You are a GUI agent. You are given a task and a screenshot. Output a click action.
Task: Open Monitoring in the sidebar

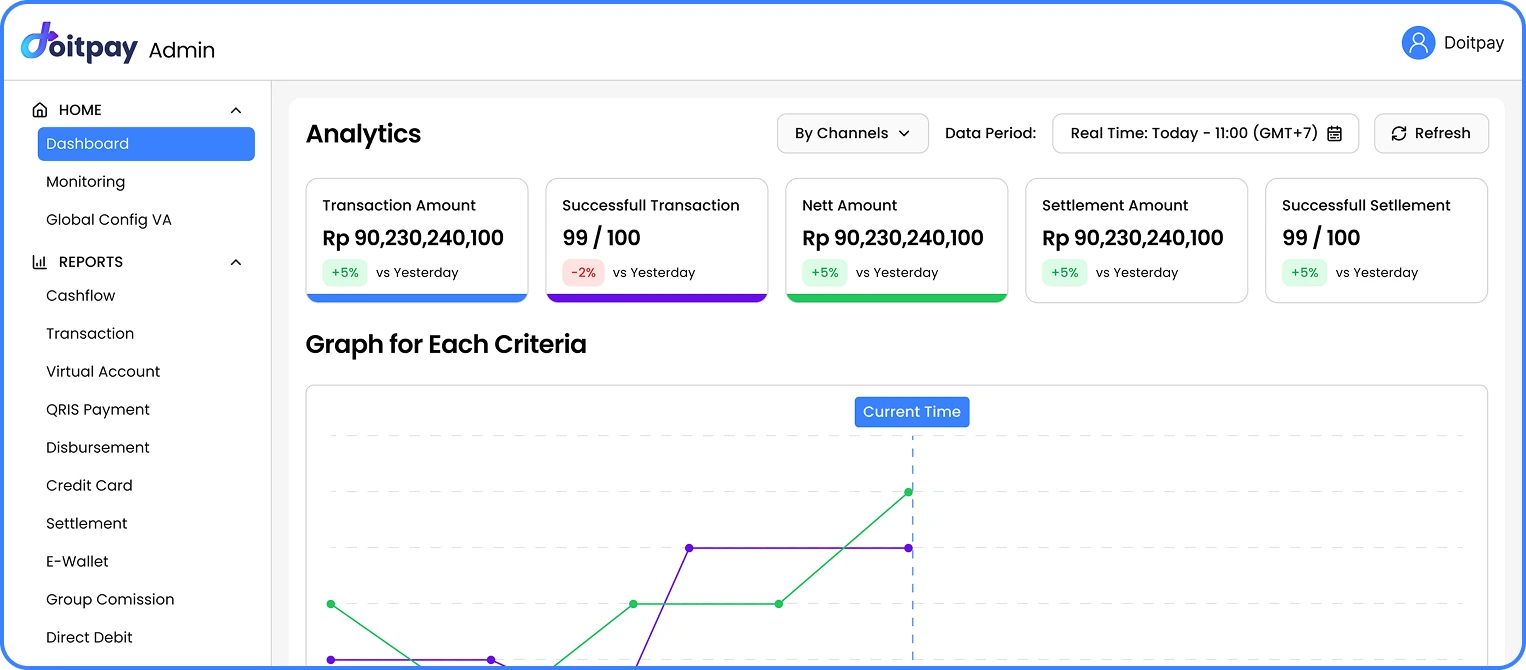pos(85,182)
